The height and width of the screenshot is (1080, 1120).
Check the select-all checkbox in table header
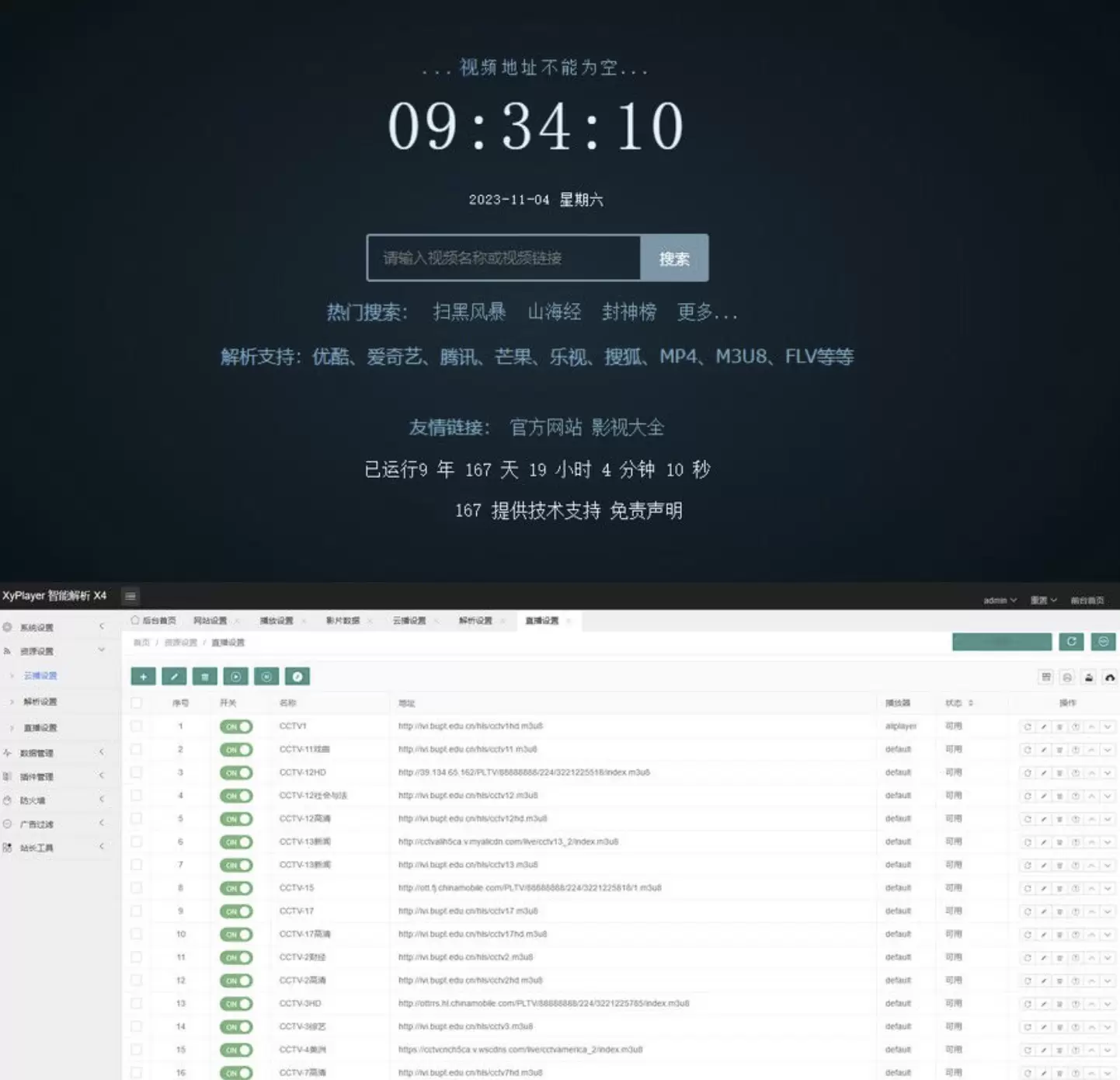click(x=137, y=702)
